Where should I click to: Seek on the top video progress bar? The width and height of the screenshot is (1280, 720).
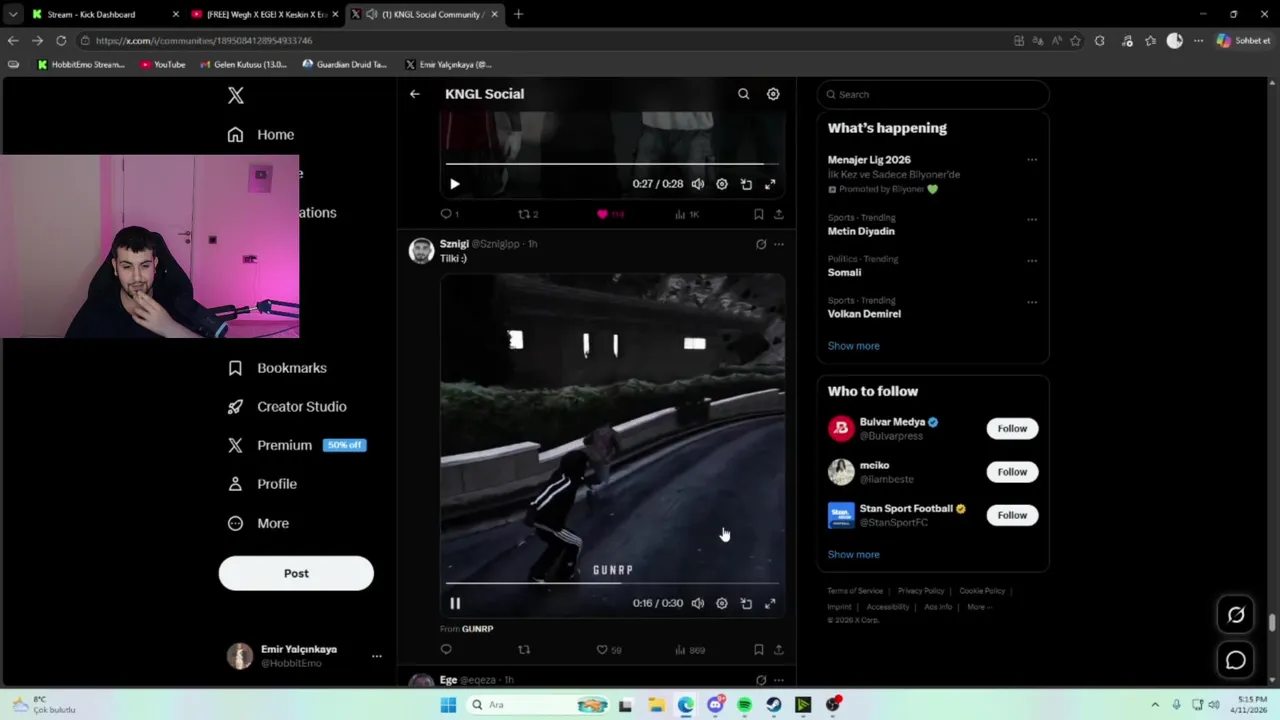point(612,164)
